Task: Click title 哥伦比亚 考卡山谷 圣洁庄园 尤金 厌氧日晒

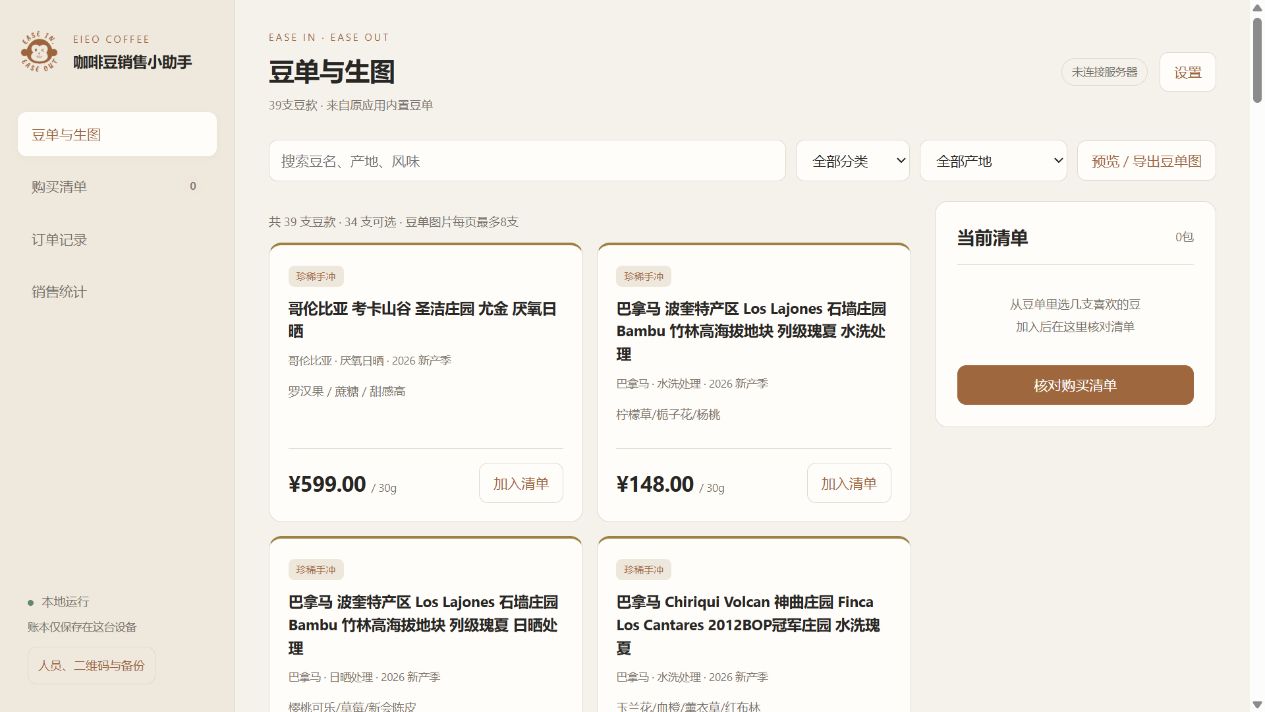Action: coord(422,320)
